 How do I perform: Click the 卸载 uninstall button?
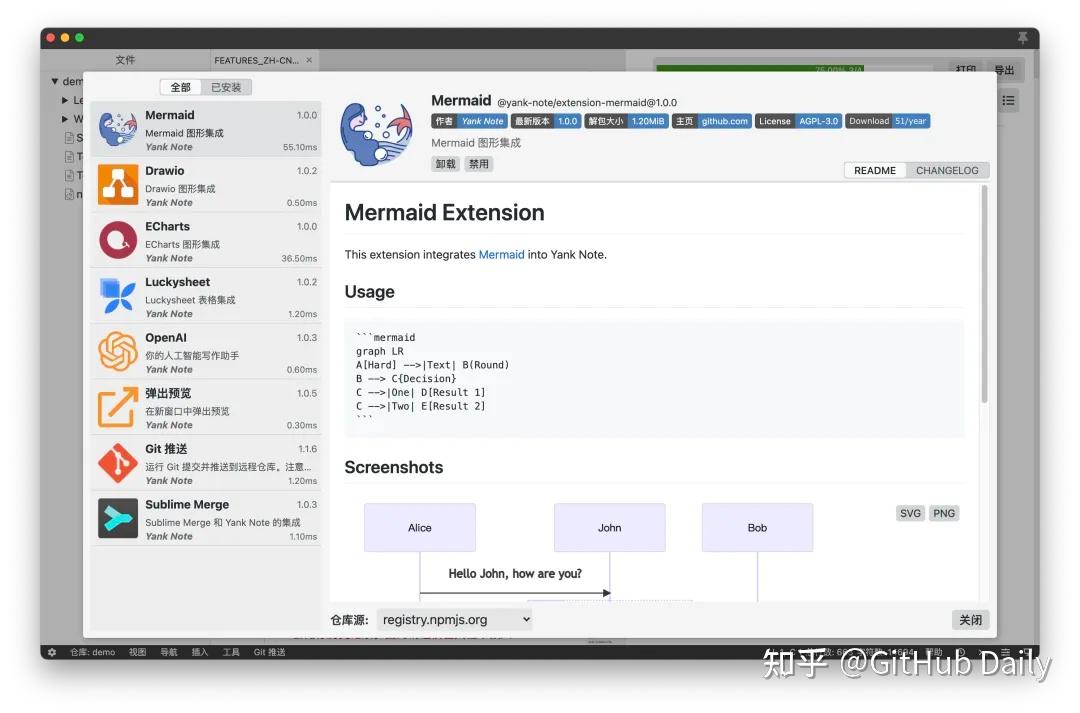coord(446,164)
